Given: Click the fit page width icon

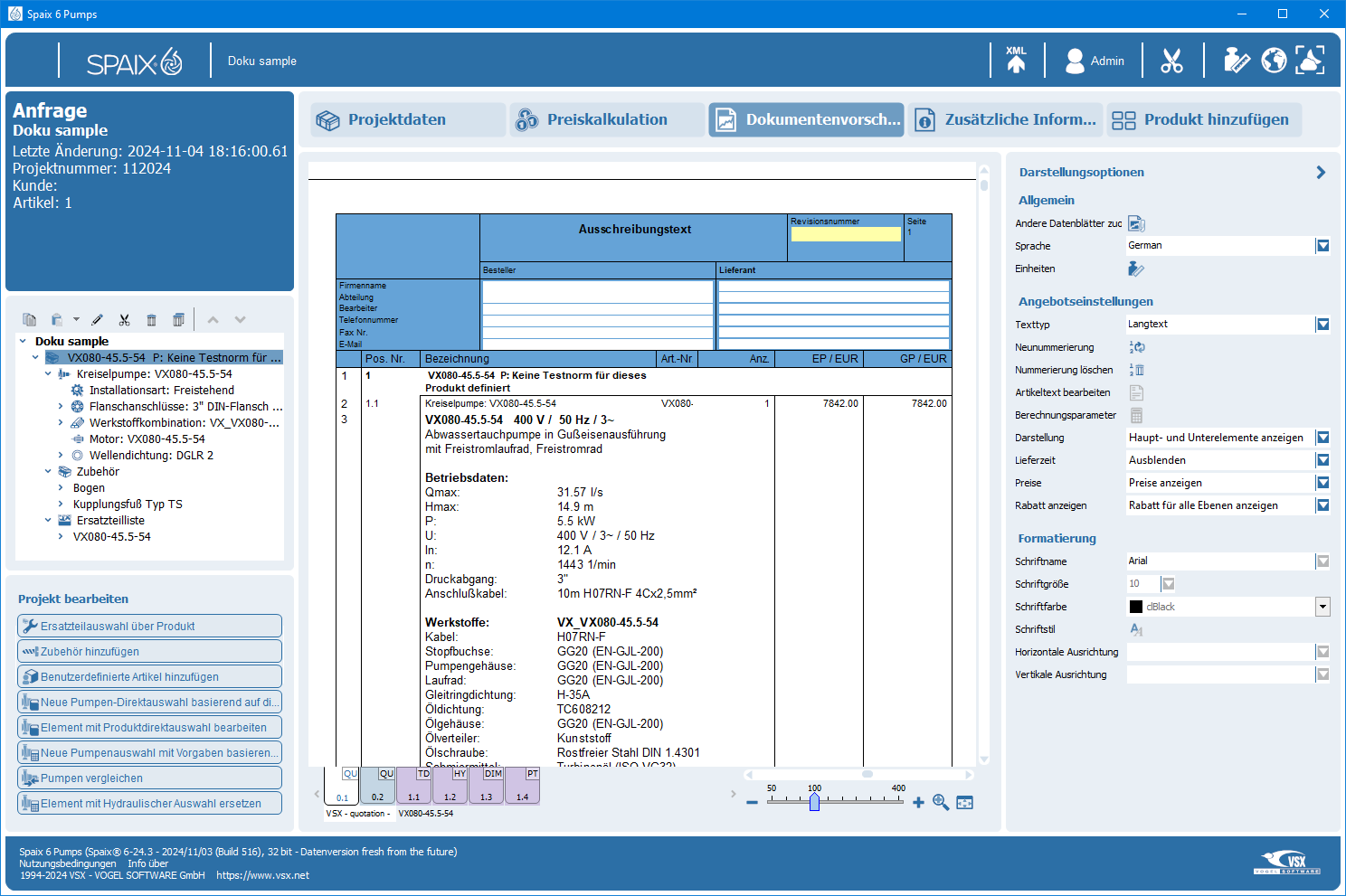Looking at the screenshot, I should click(x=965, y=802).
